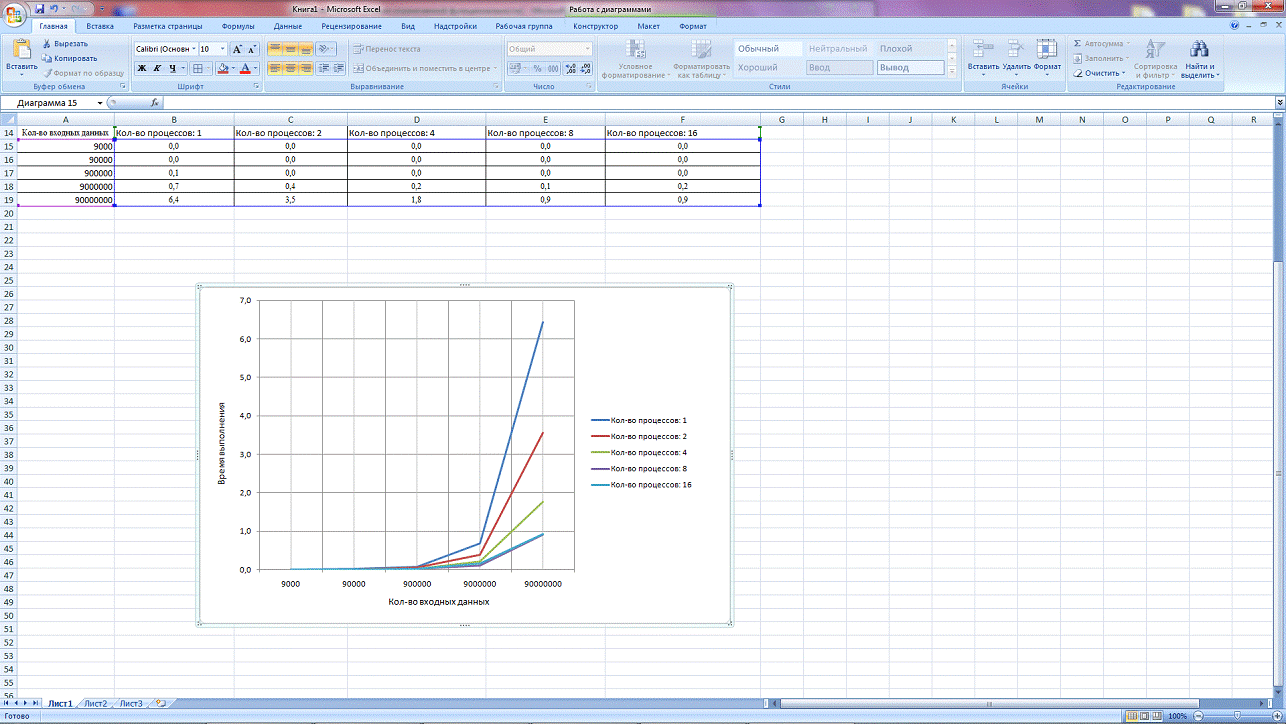Increase font size with the large A icon
Screen dimensions: 1286x724
(237, 49)
